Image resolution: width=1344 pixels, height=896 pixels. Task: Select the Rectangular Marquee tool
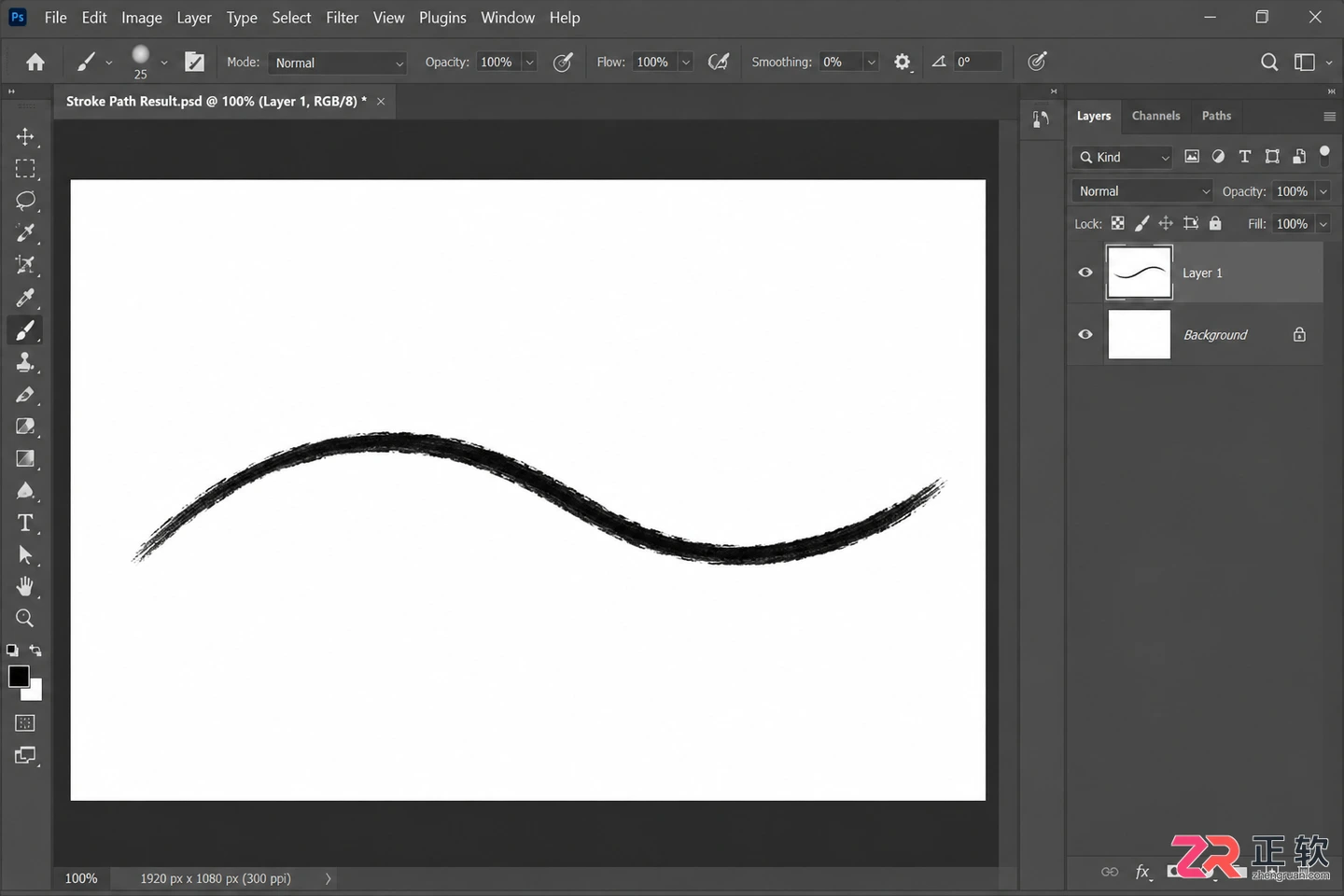(x=25, y=169)
